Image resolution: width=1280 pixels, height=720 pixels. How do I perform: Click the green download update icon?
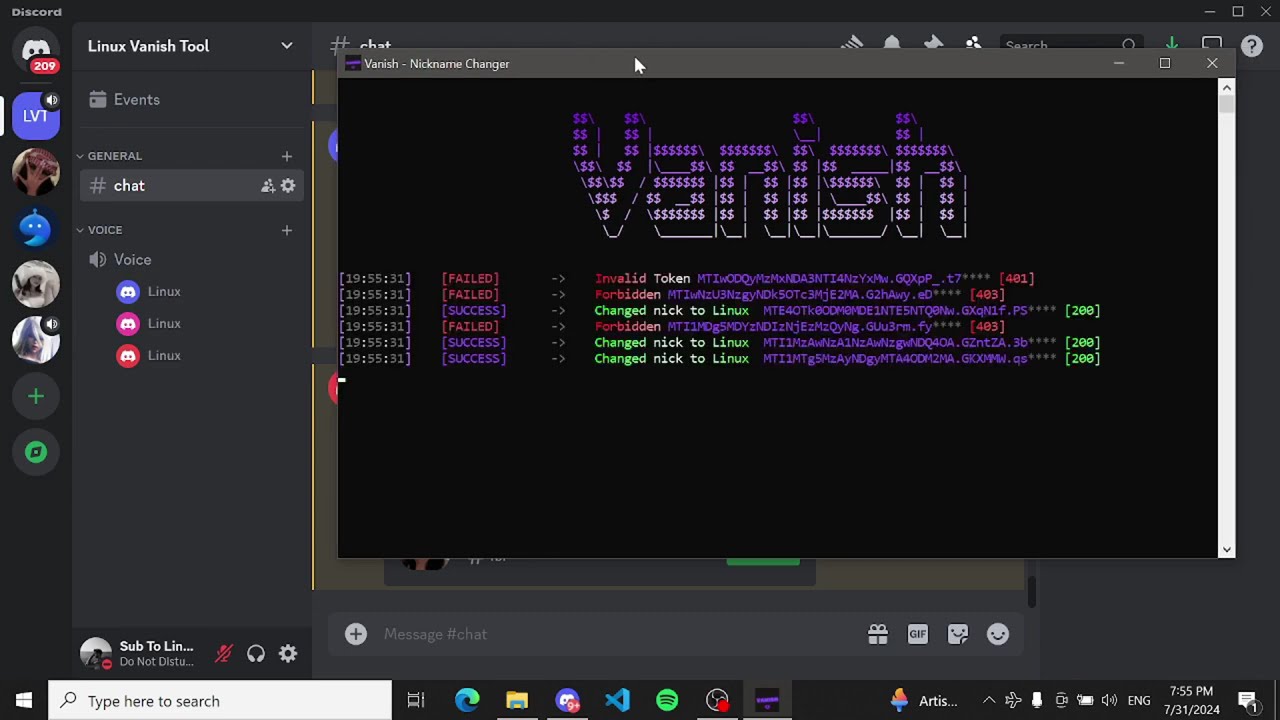click(x=1171, y=45)
